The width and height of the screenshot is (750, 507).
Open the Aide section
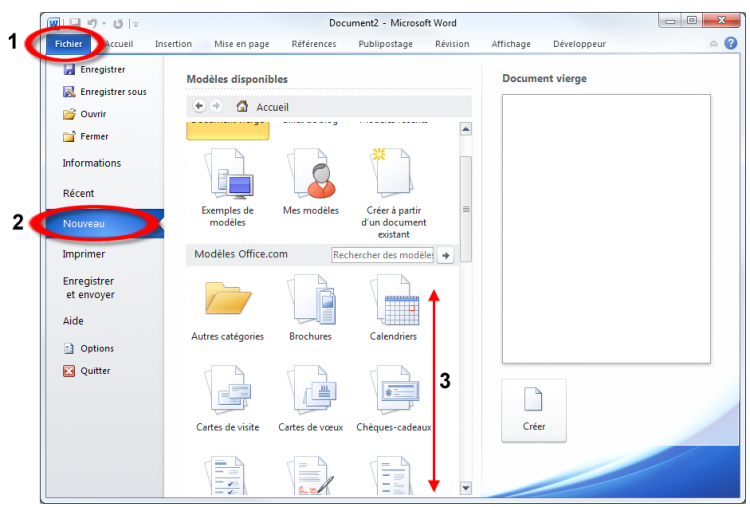tap(73, 321)
